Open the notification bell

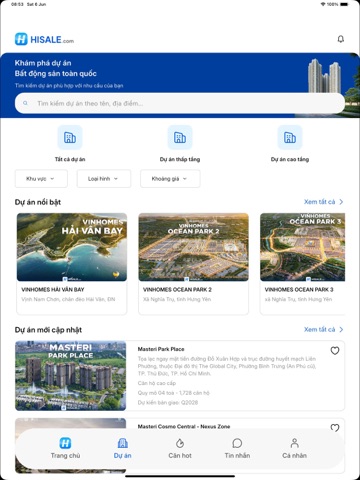point(340,39)
